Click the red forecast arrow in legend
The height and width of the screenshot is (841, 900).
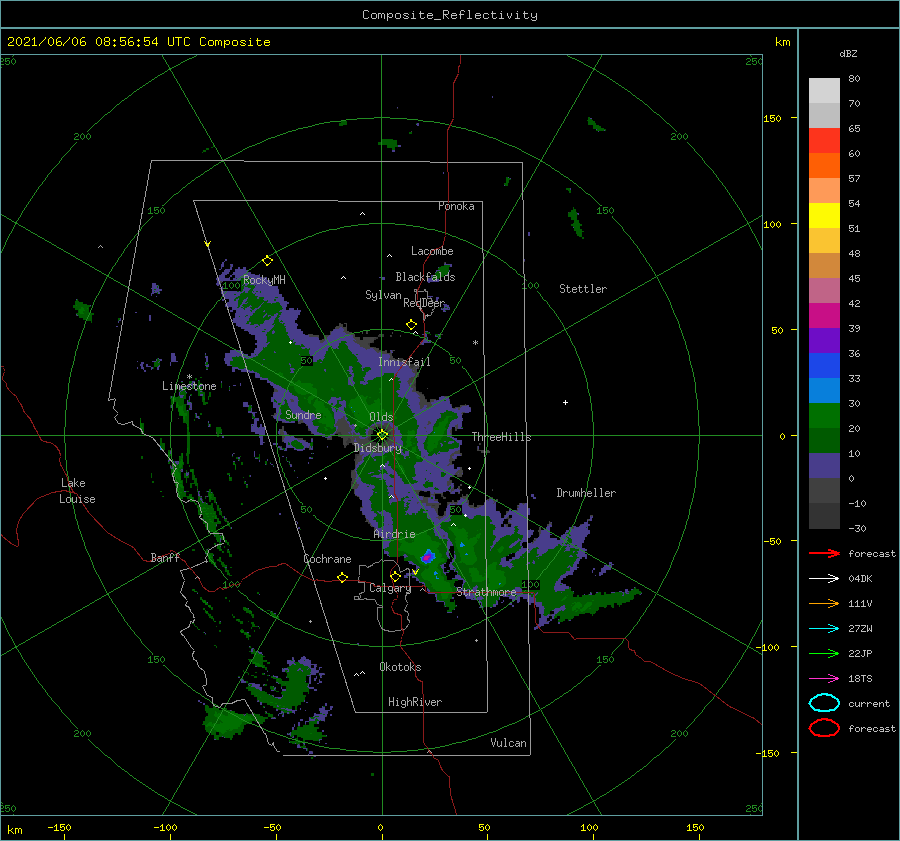click(x=824, y=553)
